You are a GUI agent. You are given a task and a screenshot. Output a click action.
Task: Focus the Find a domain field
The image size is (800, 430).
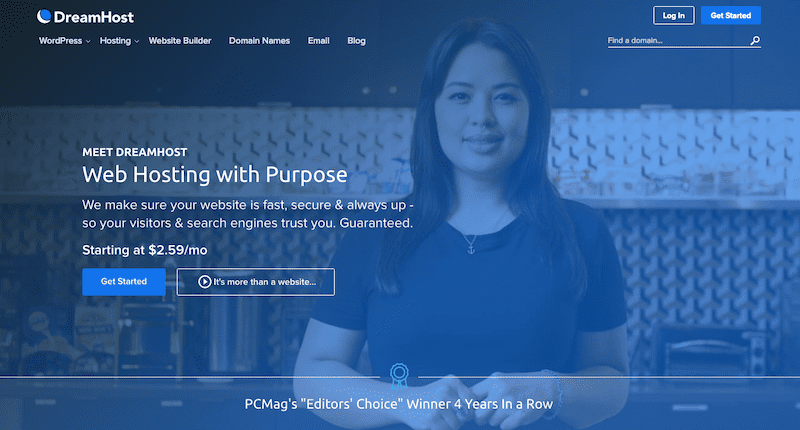[x=678, y=40]
